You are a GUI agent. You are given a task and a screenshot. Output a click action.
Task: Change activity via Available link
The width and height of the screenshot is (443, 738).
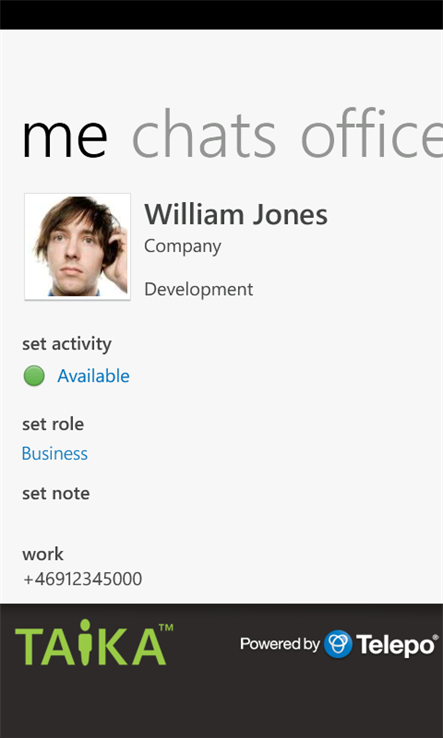pyautogui.click(x=93, y=376)
